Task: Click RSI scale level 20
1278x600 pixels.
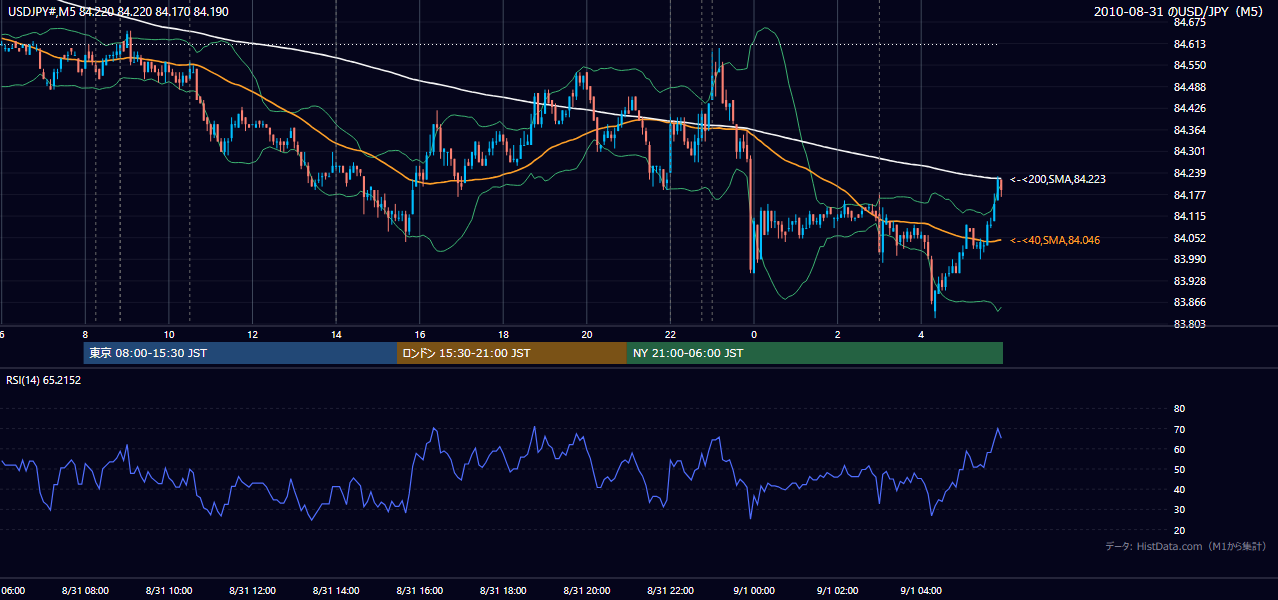Action: [1179, 531]
